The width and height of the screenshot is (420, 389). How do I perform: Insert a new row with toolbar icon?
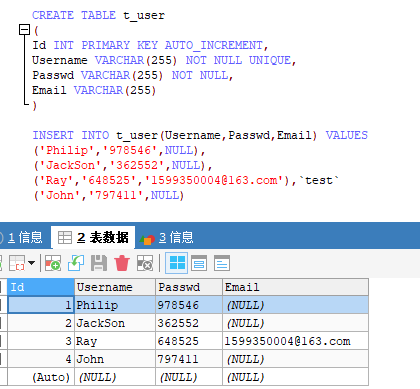click(53, 263)
